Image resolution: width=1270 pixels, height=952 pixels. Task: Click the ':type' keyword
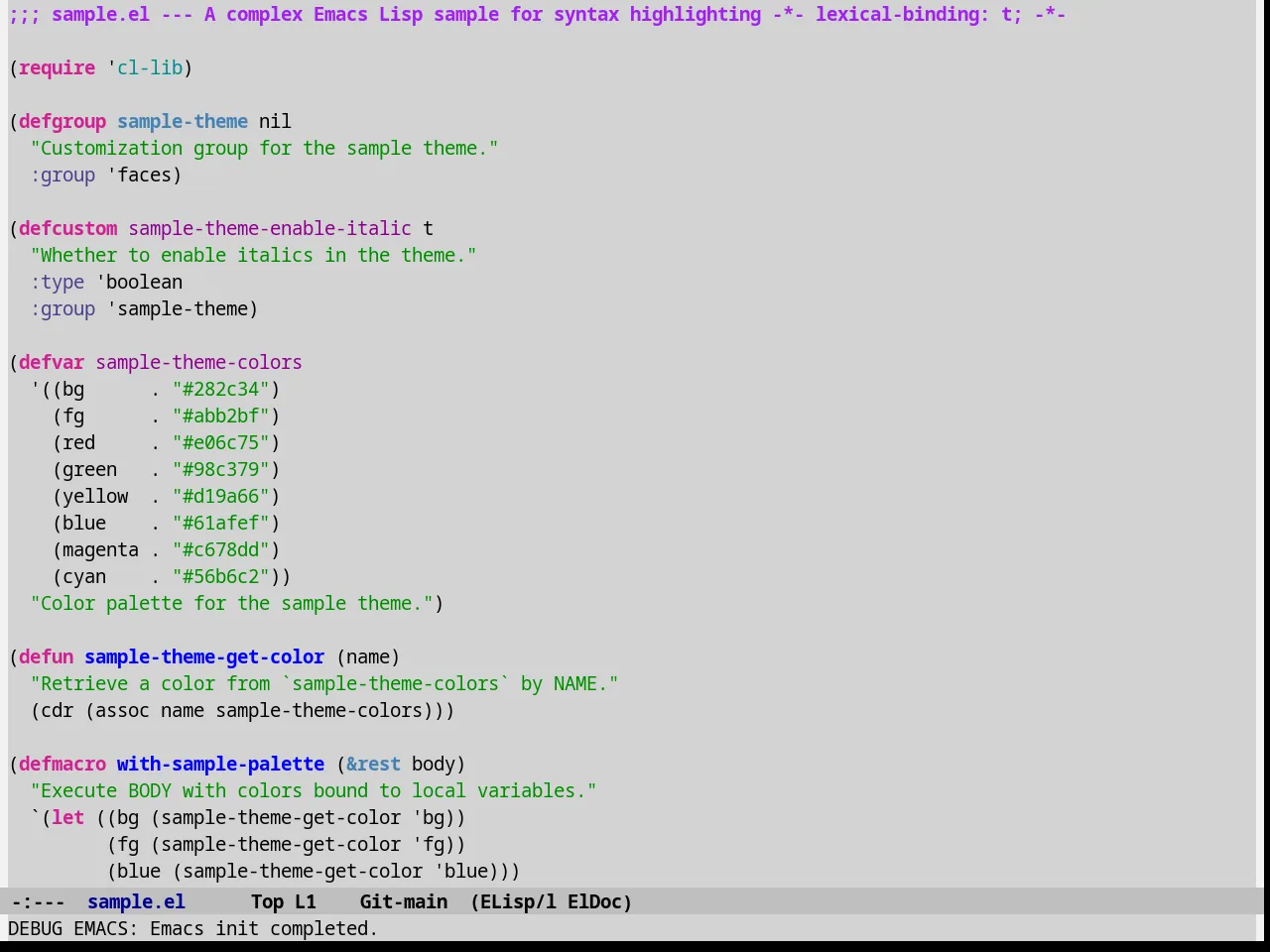[57, 282]
